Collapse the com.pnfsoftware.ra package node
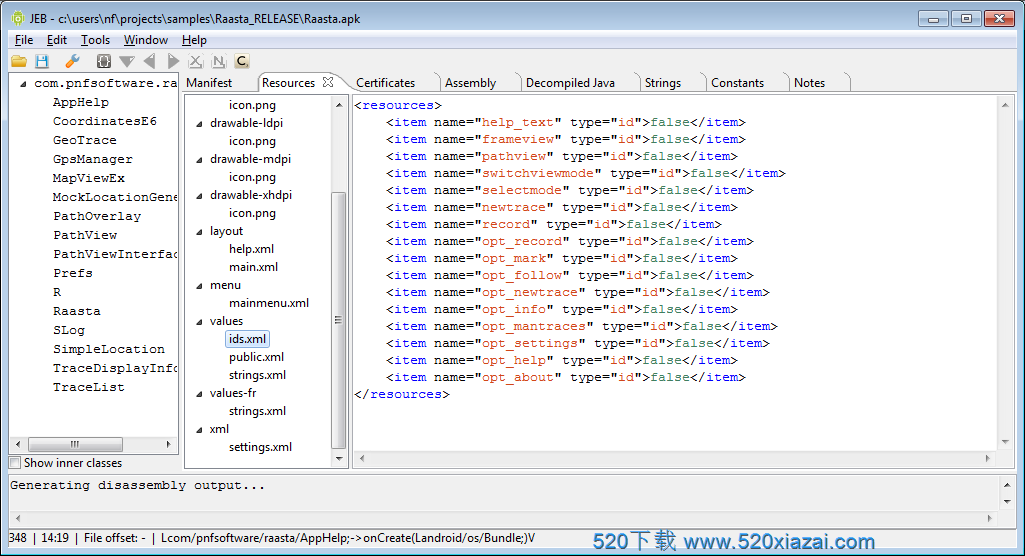The image size is (1025, 556). click(24, 84)
